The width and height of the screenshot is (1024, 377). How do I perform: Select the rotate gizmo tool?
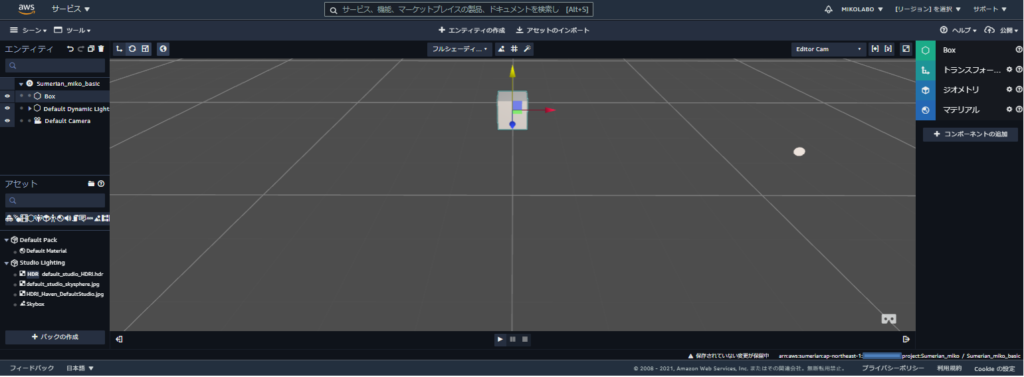click(x=133, y=49)
